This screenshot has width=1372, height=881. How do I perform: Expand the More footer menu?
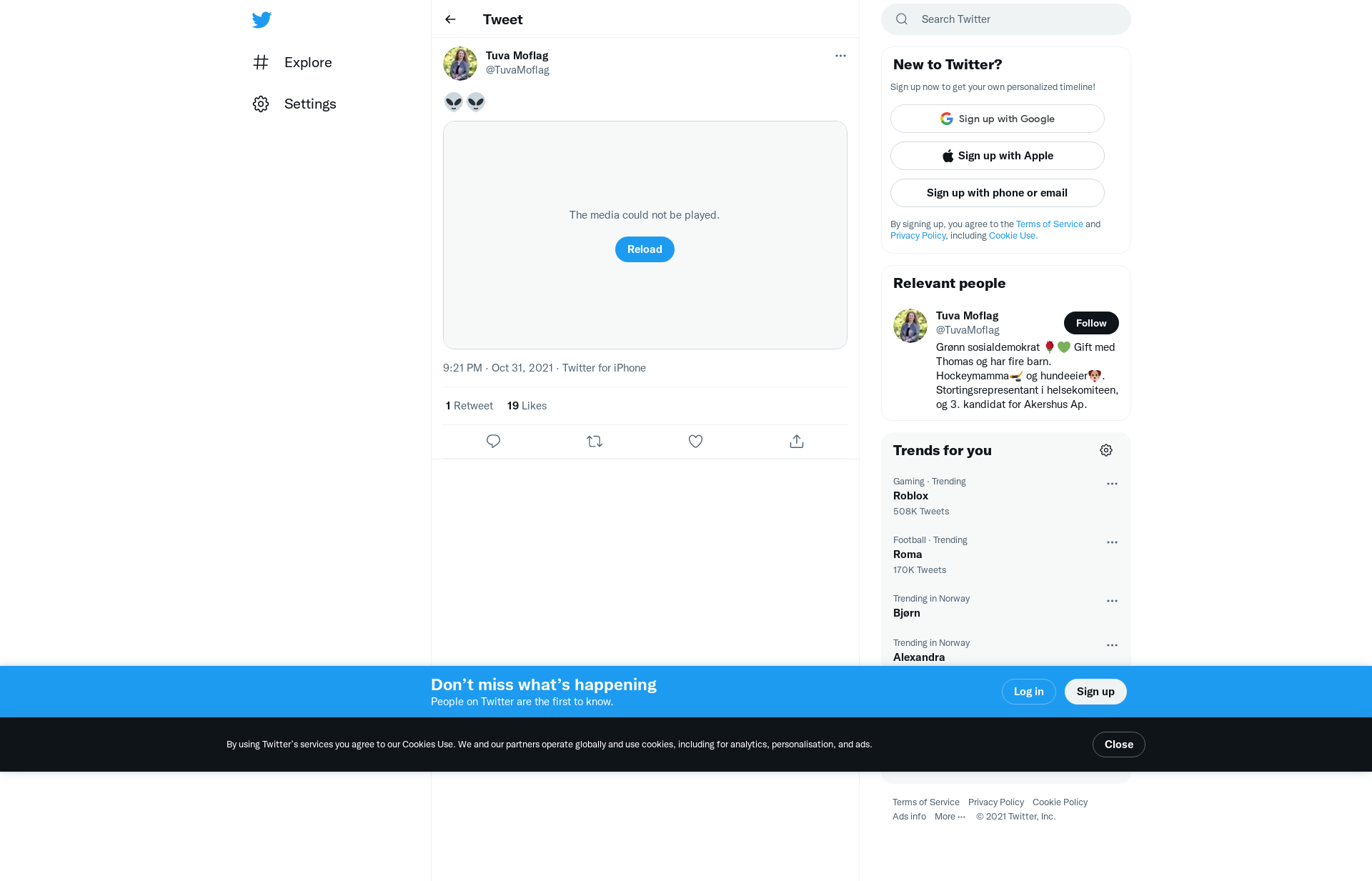click(x=950, y=817)
